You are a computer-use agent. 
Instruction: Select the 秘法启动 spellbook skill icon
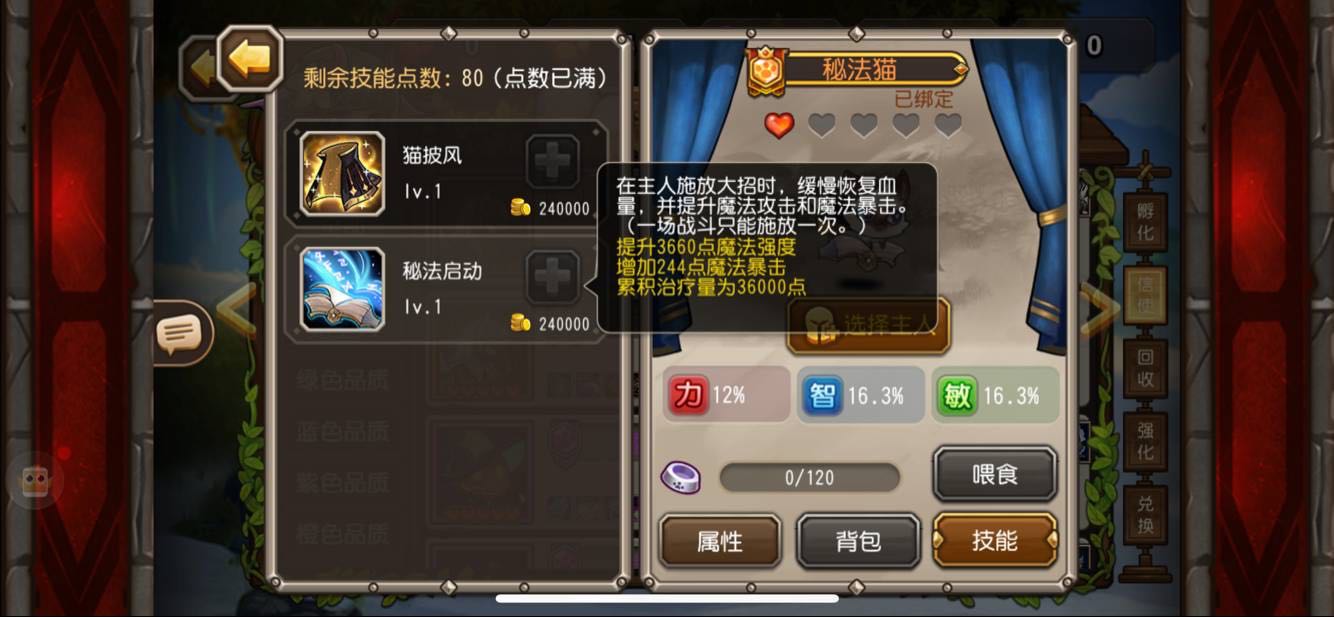(x=343, y=289)
